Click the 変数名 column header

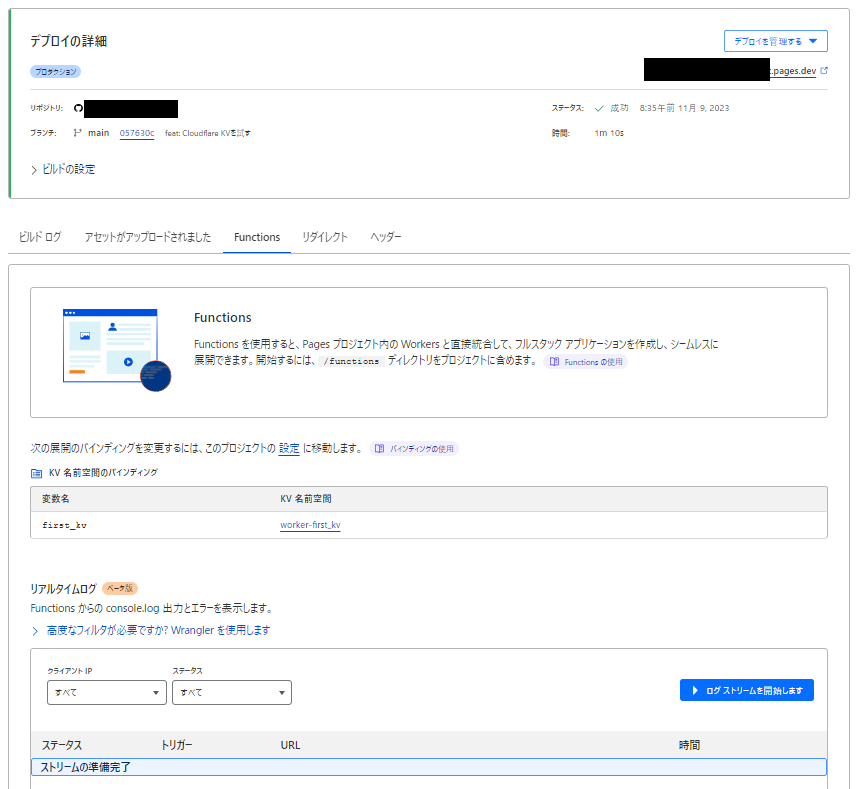point(56,499)
